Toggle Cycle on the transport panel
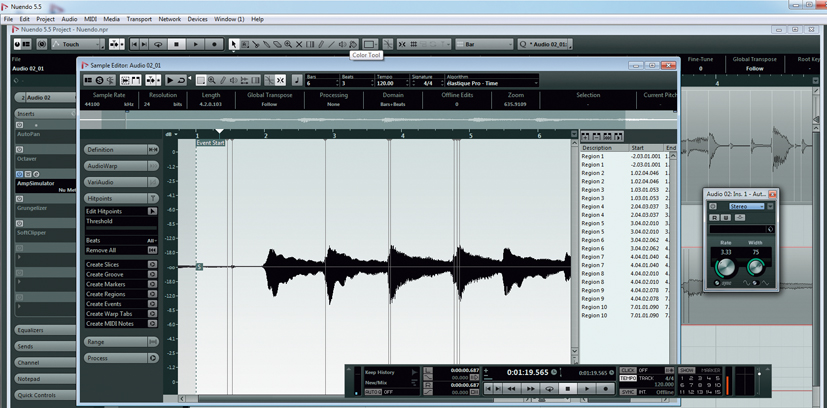 click(550, 388)
